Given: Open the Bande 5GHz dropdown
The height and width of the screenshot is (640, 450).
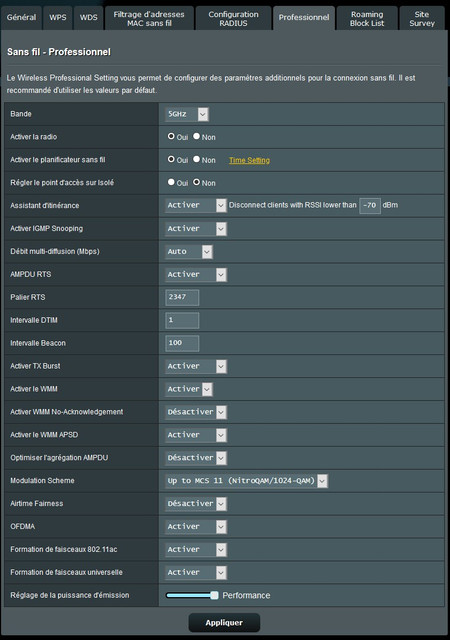Looking at the screenshot, I should coord(187,114).
